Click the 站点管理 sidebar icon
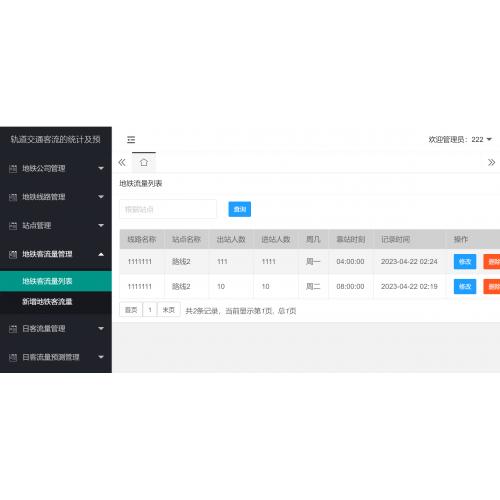The height and width of the screenshot is (500, 500). click(x=13, y=226)
